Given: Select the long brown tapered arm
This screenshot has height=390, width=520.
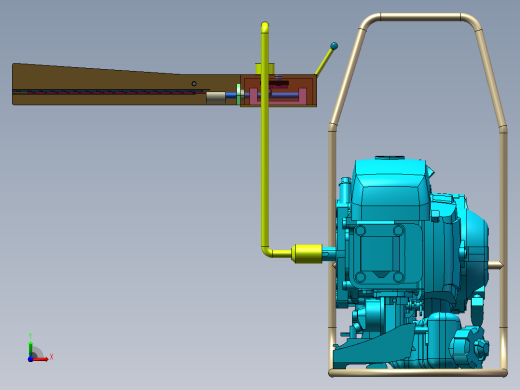Looking at the screenshot, I should 126,85.
